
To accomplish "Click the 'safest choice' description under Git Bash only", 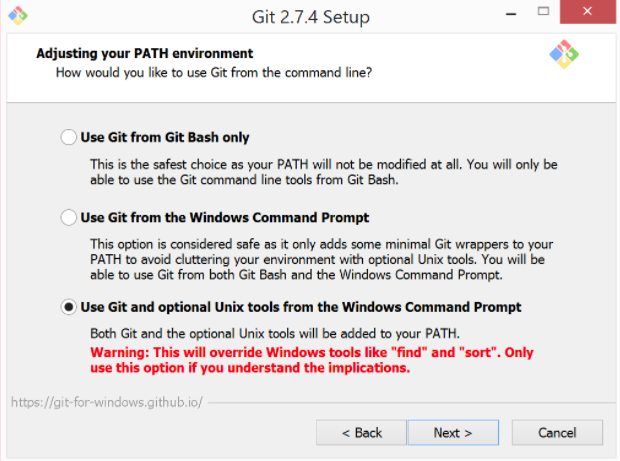I will 323,172.
